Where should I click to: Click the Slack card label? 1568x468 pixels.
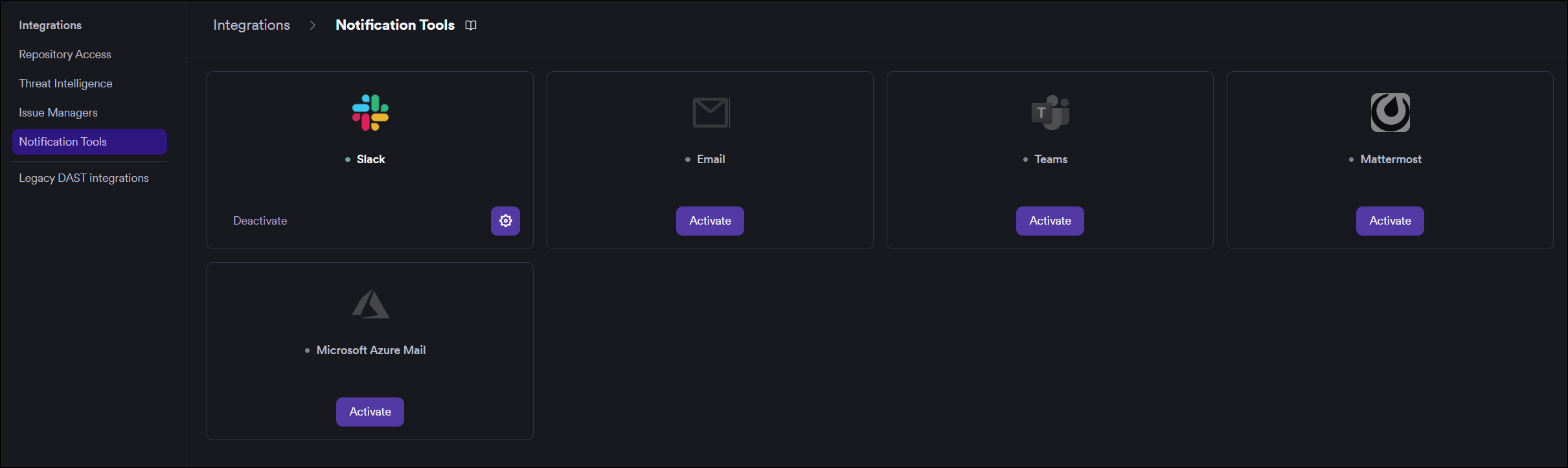point(370,159)
